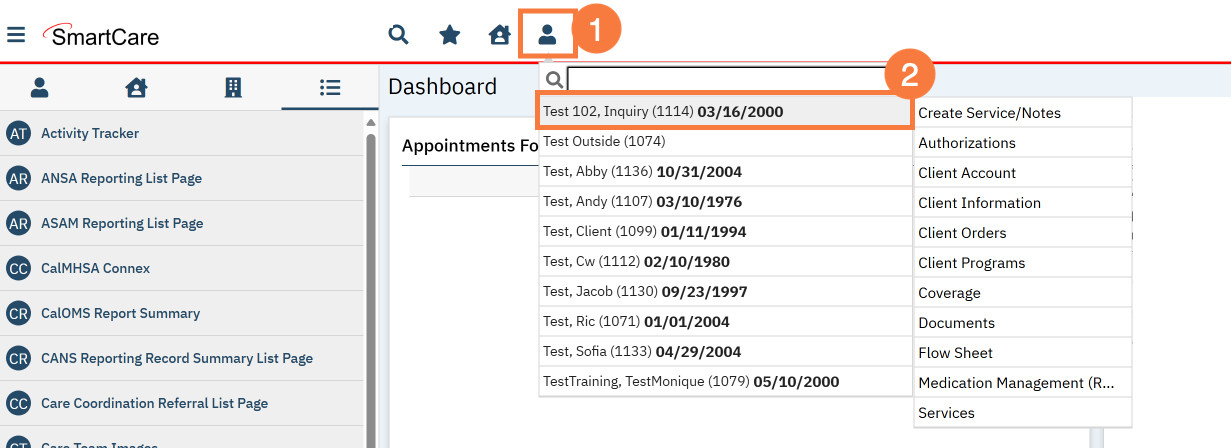Screen dimensions: 1232x448
Task: Open CANS Reporting Record Summary List Page
Action: point(177,358)
